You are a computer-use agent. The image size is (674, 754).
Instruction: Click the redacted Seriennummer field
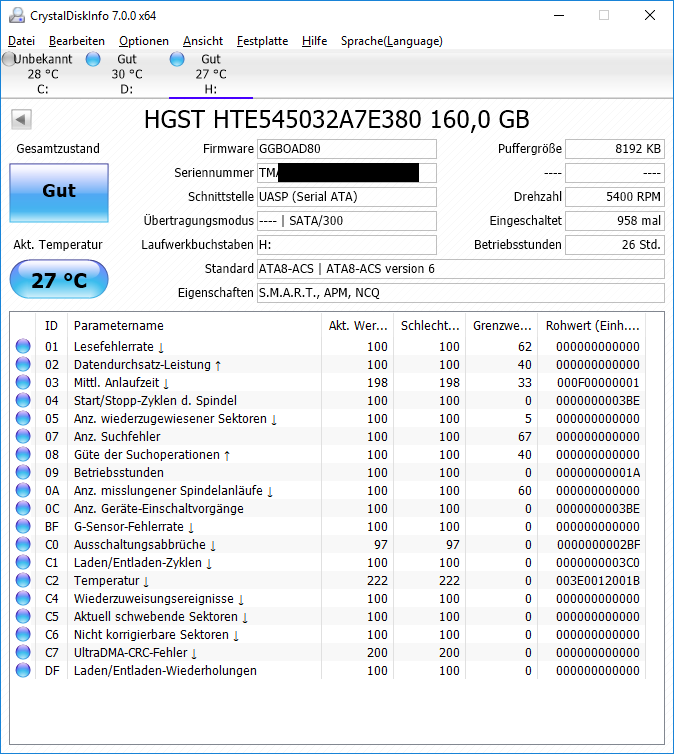pos(347,173)
